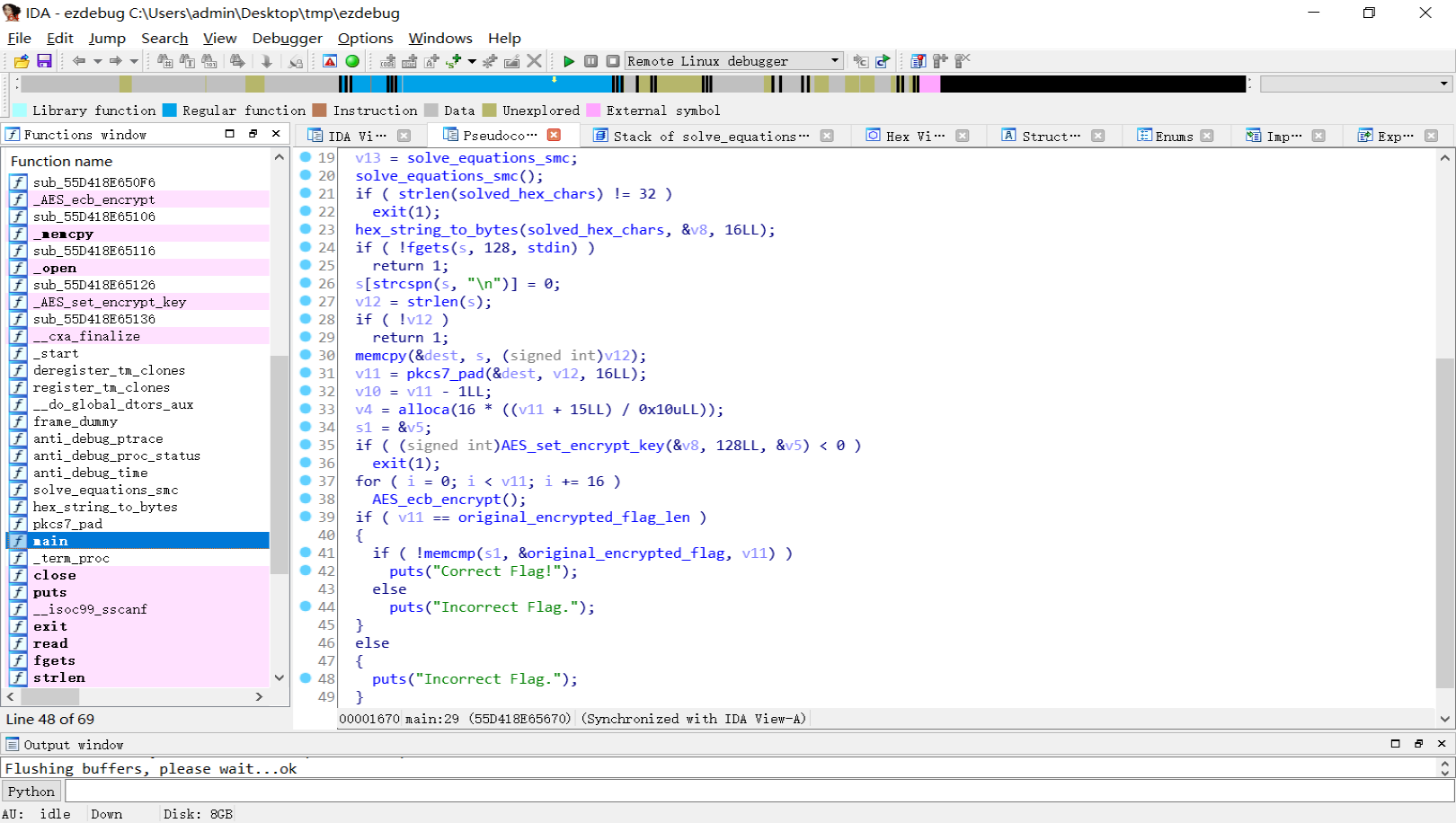Screen dimensions: 1456x823
Task: Click the add data toolbar icon
Action: [410, 61]
